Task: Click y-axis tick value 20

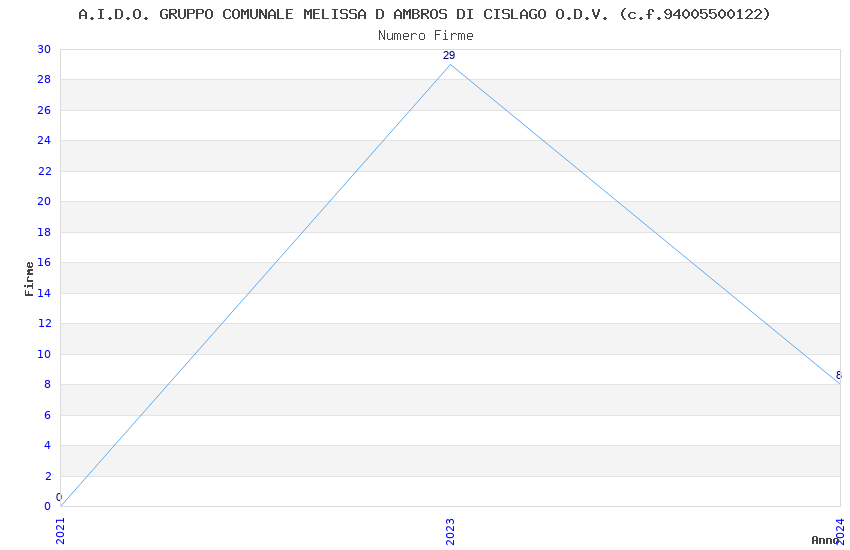Action: pyautogui.click(x=44, y=202)
